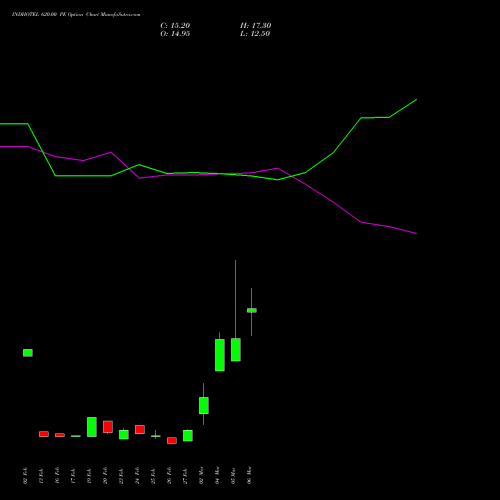Select the close value C: 15.20
500x500 pixels.
175,26
